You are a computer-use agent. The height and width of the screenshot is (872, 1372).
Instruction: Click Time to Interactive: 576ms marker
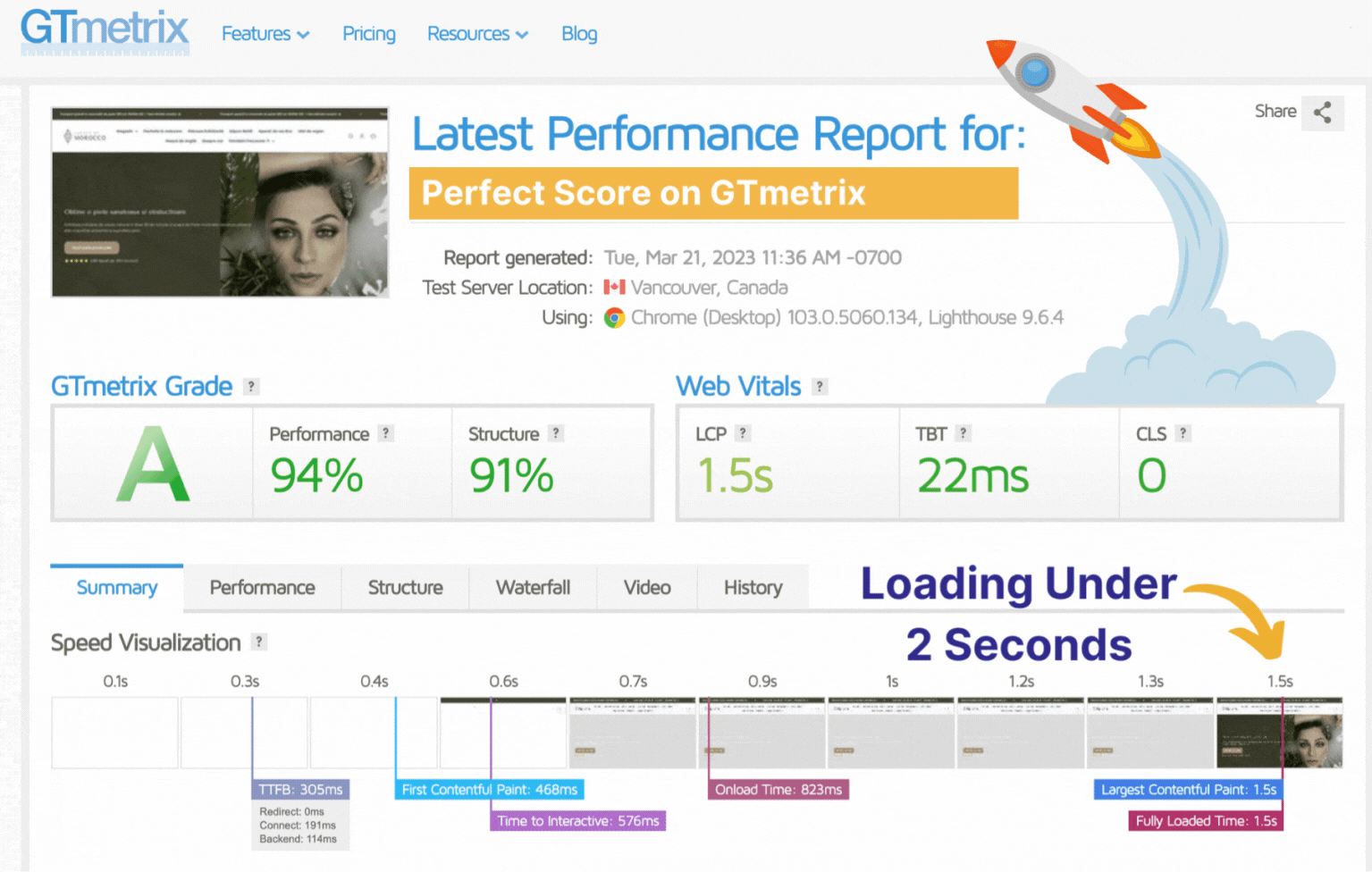(x=578, y=821)
